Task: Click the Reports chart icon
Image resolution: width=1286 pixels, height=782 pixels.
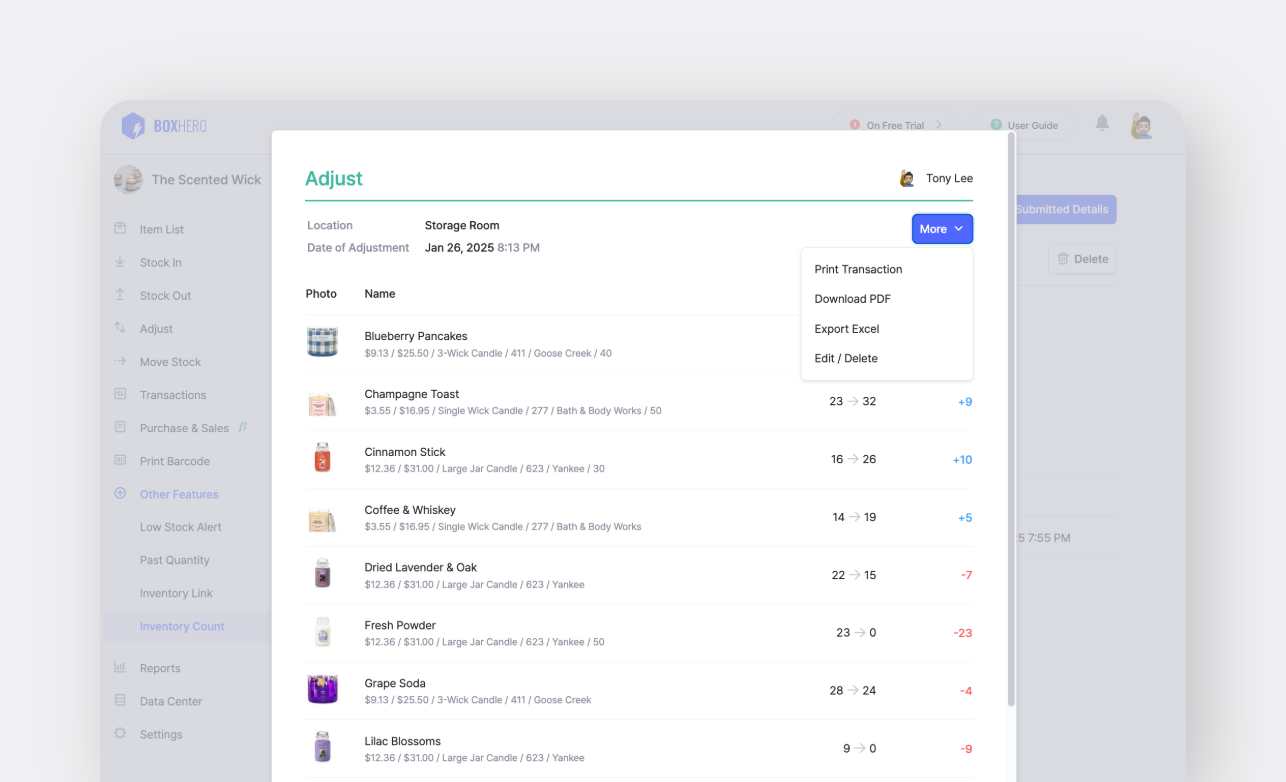Action: [120, 668]
